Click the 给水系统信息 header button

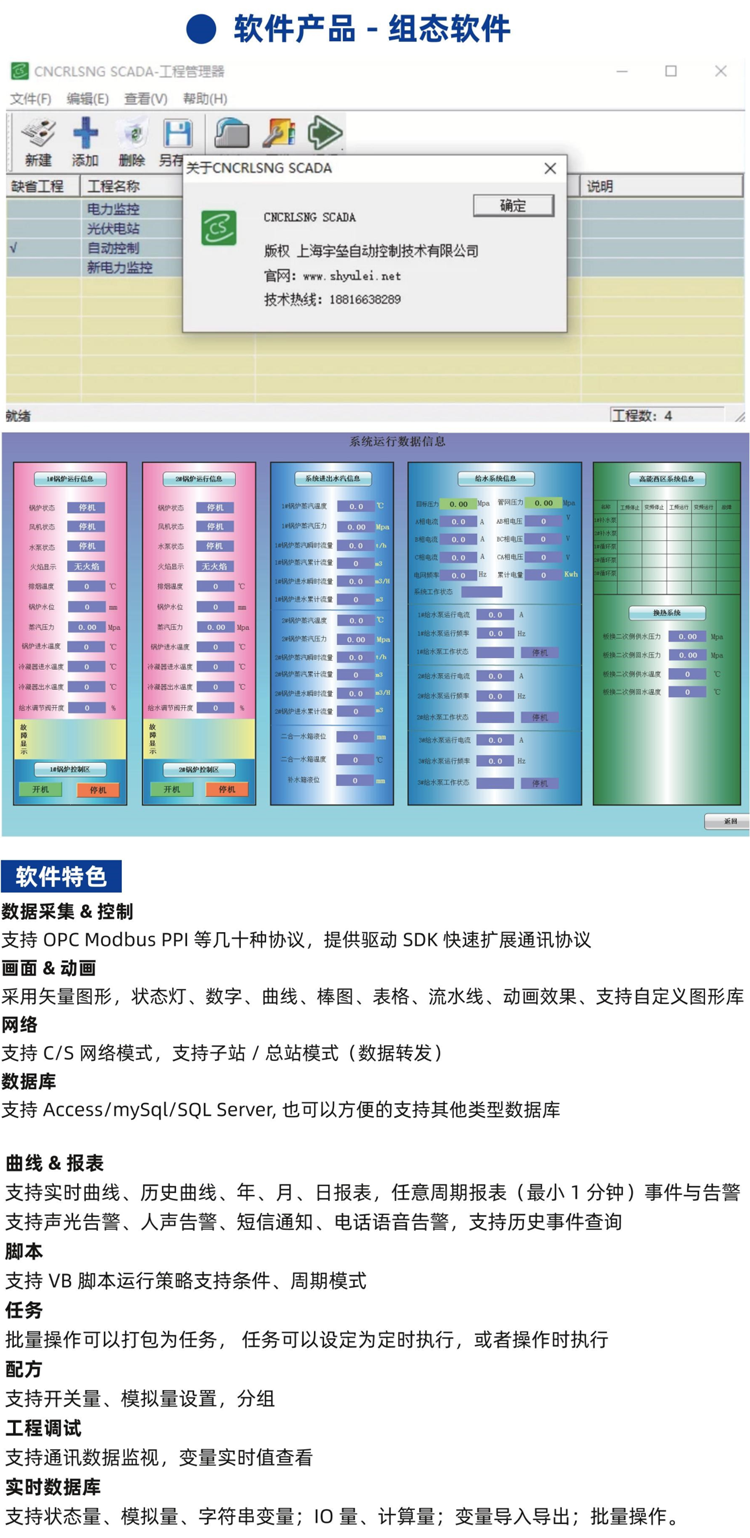pos(495,478)
